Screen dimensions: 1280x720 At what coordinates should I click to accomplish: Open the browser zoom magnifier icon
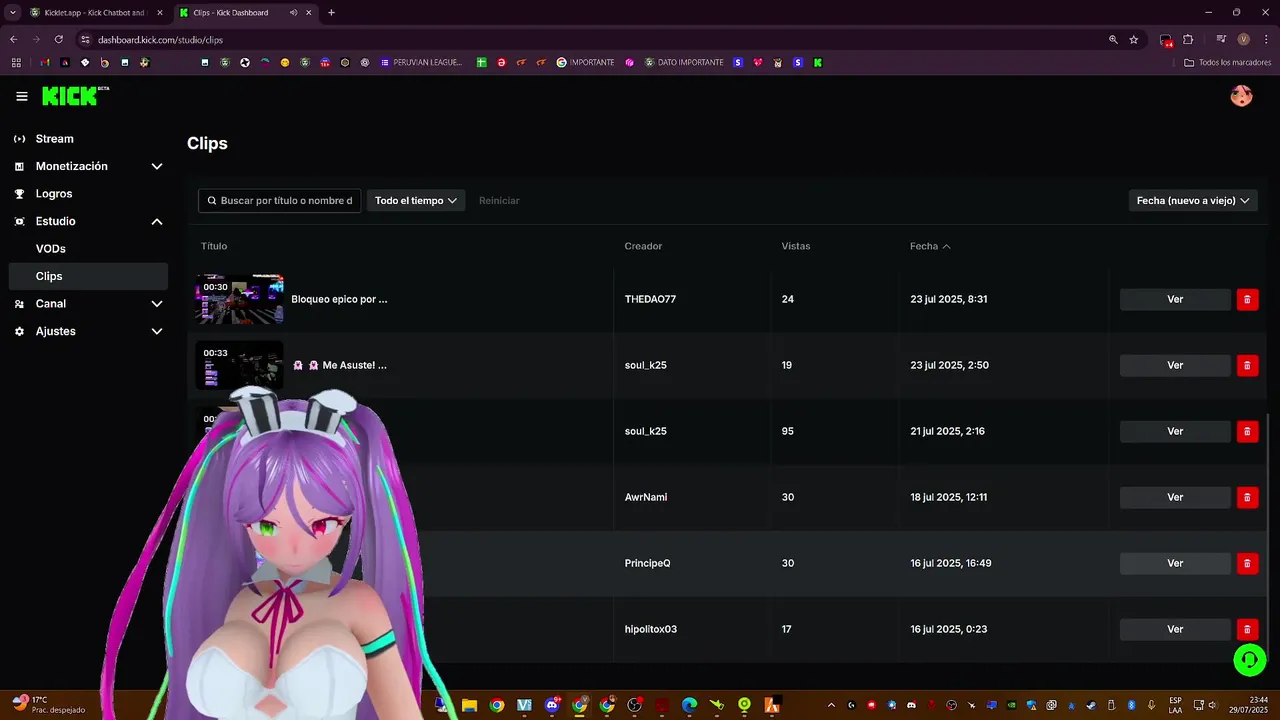(x=1113, y=40)
